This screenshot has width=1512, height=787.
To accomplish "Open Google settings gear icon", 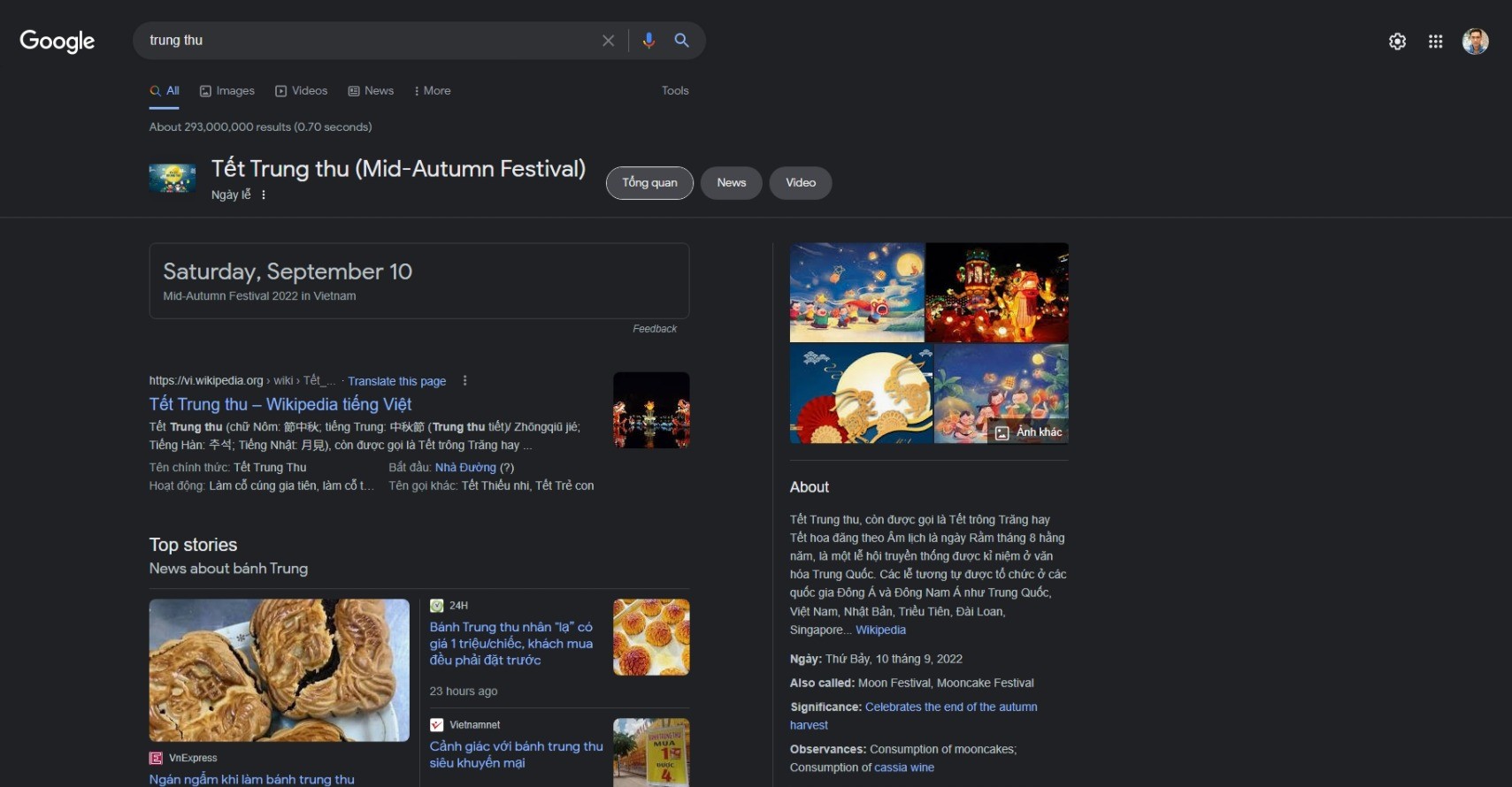I will click(1397, 42).
